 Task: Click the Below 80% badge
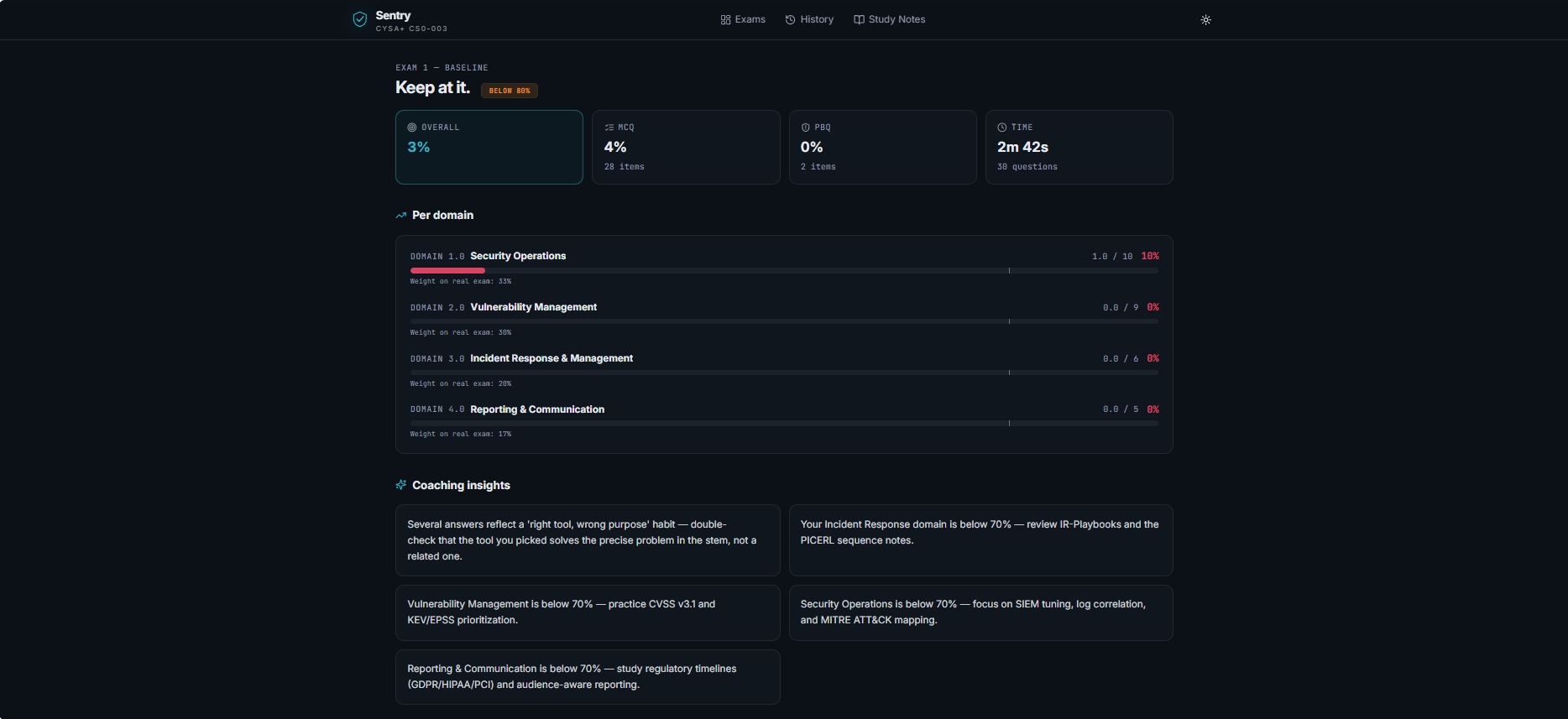(510, 91)
